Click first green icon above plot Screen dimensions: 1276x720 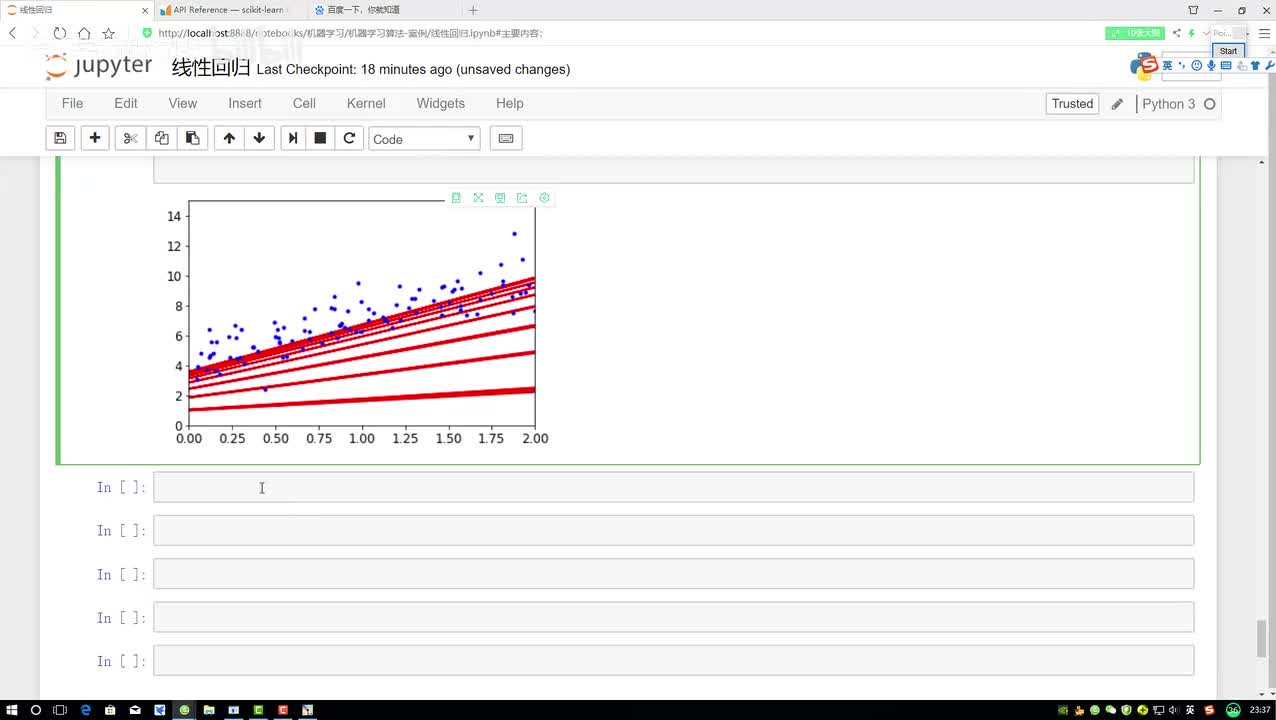[456, 198]
